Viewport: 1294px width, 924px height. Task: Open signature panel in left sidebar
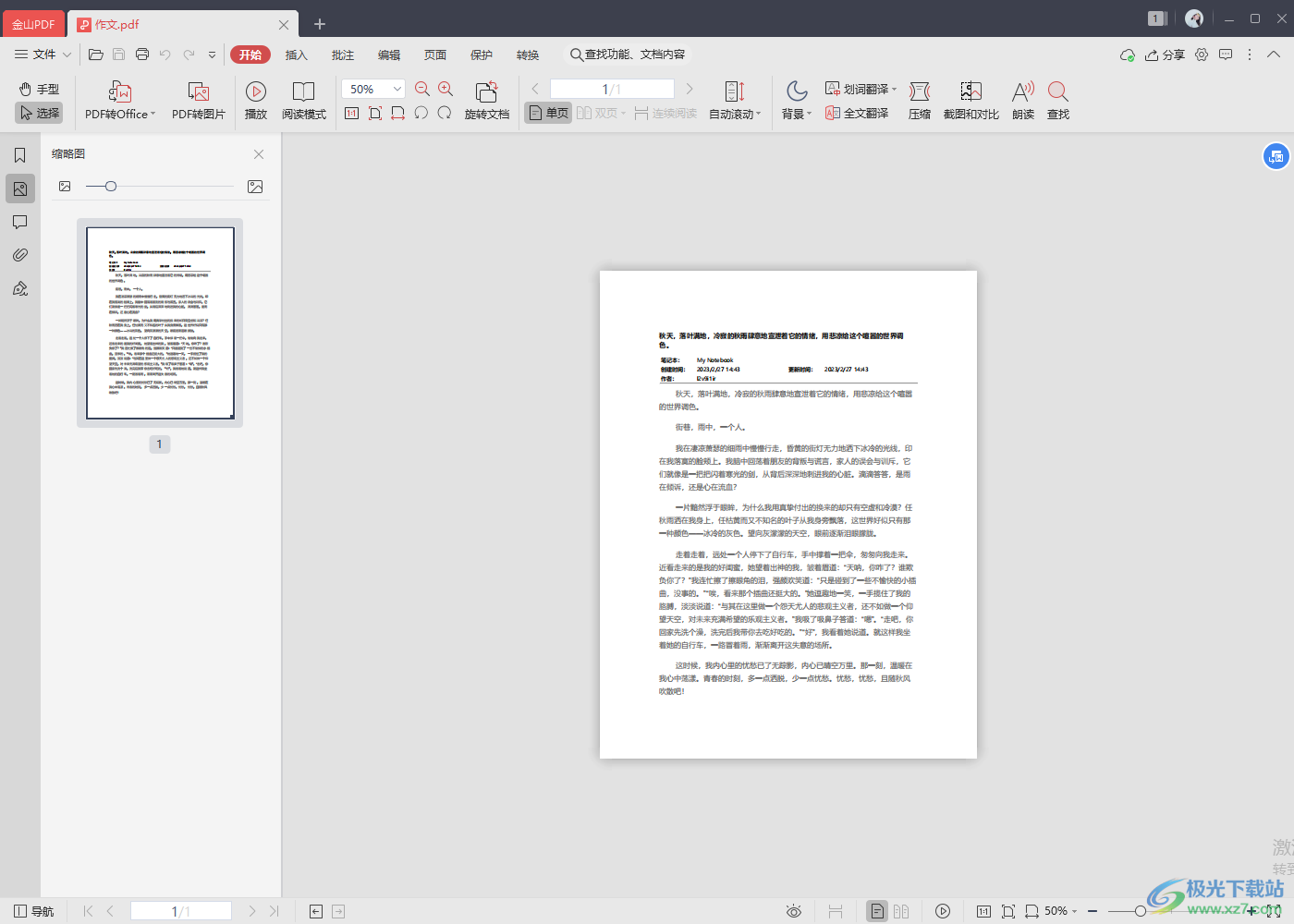pyautogui.click(x=20, y=288)
